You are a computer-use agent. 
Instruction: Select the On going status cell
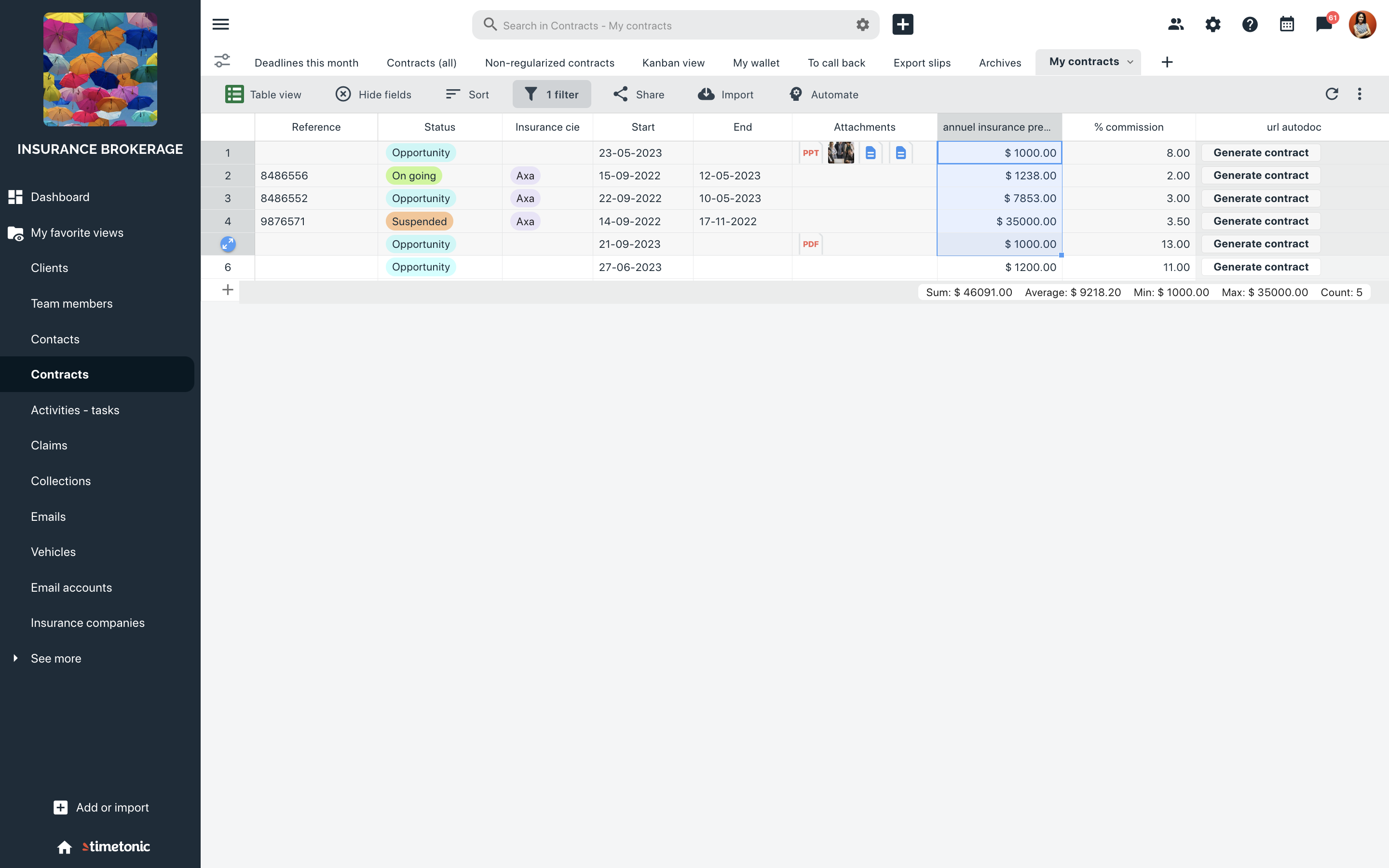coord(440,176)
